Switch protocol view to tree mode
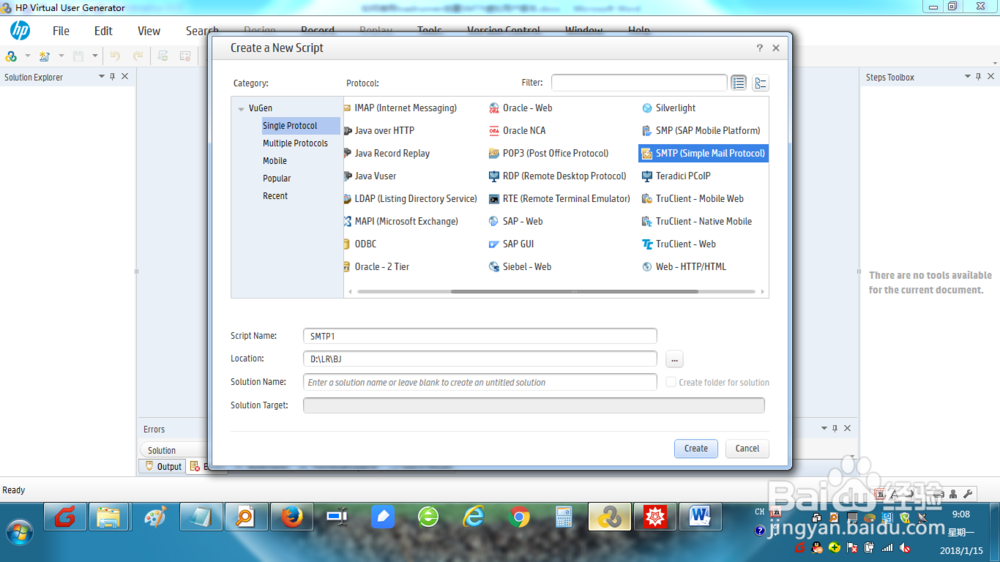 pyautogui.click(x=760, y=83)
